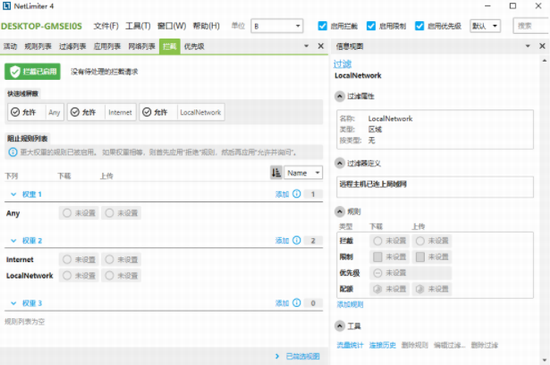550x365 pixels.
Task: Collapse the weight 3 group chevron
Action: [x=13, y=303]
